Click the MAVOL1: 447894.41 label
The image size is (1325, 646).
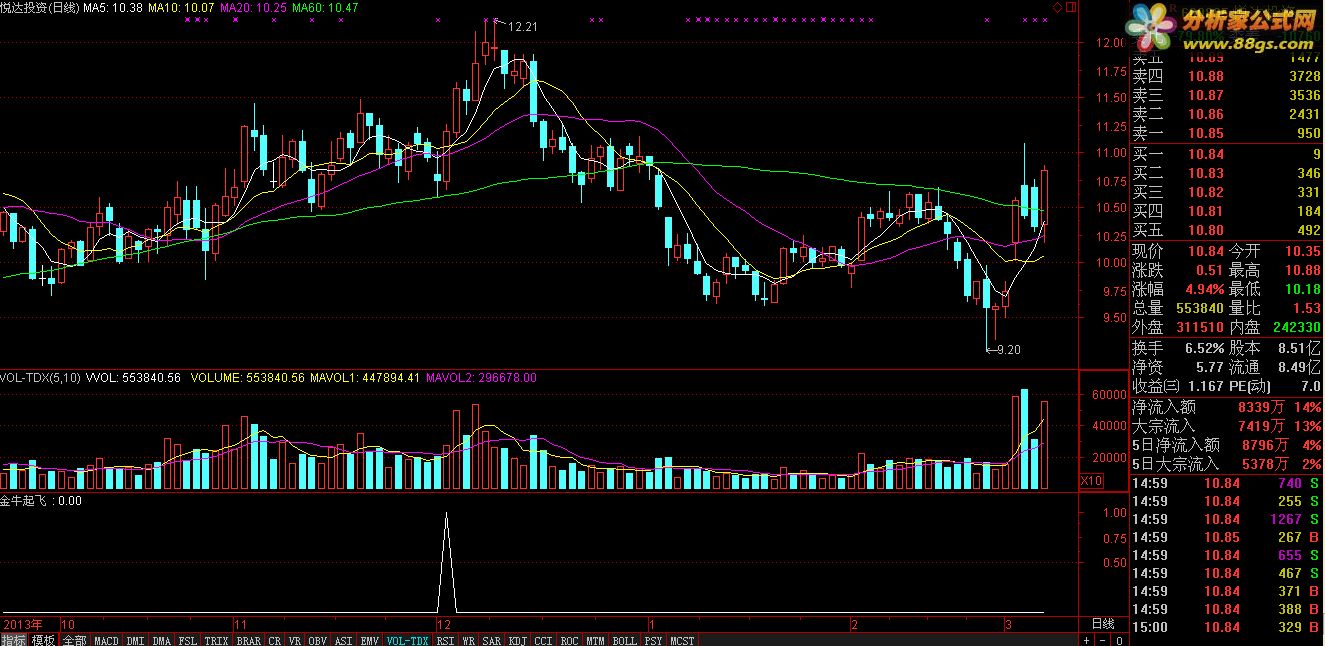[x=364, y=378]
